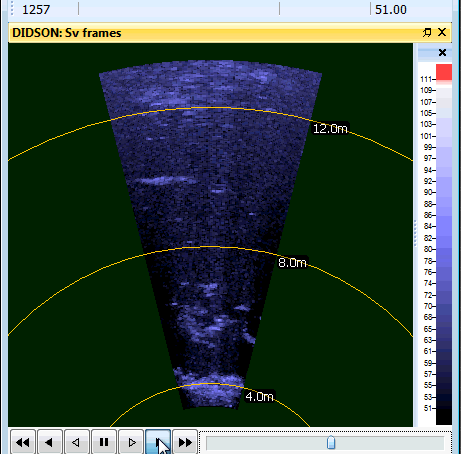Viewport: 461px width, 454px height.
Task: Pause the sonar frame playback
Action: click(104, 442)
